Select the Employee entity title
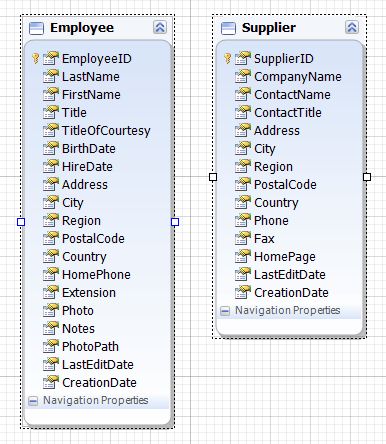 [82, 28]
